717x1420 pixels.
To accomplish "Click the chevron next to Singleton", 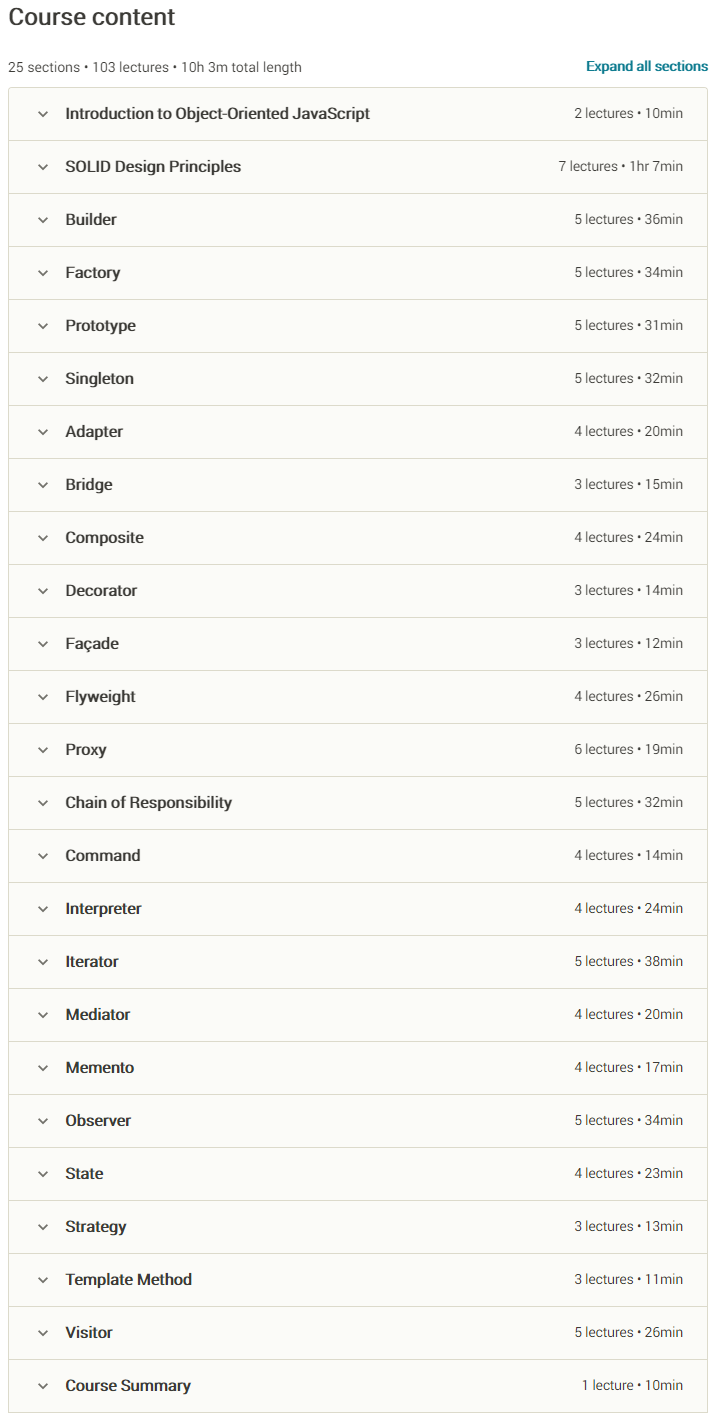I will pos(43,379).
